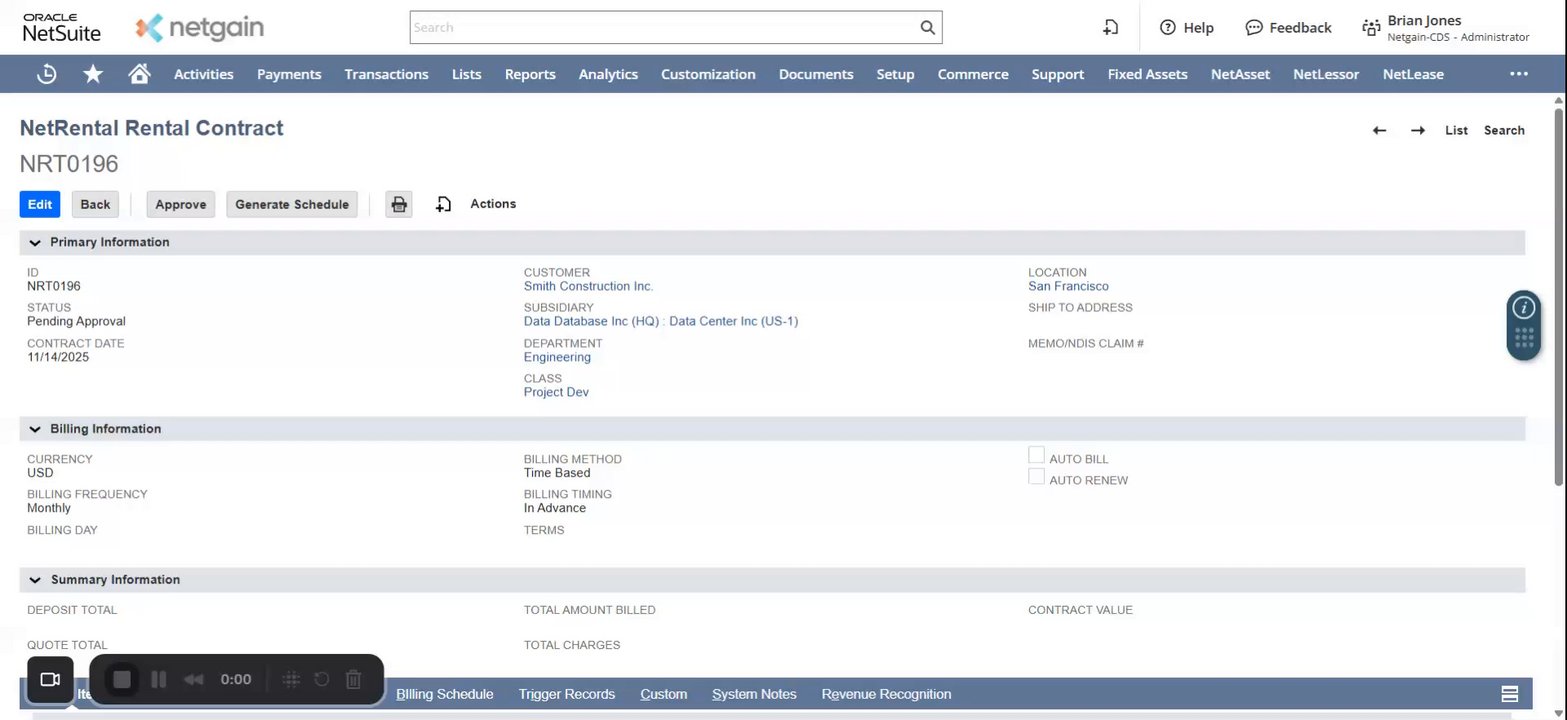Open the Customization menu

pyautogui.click(x=708, y=74)
